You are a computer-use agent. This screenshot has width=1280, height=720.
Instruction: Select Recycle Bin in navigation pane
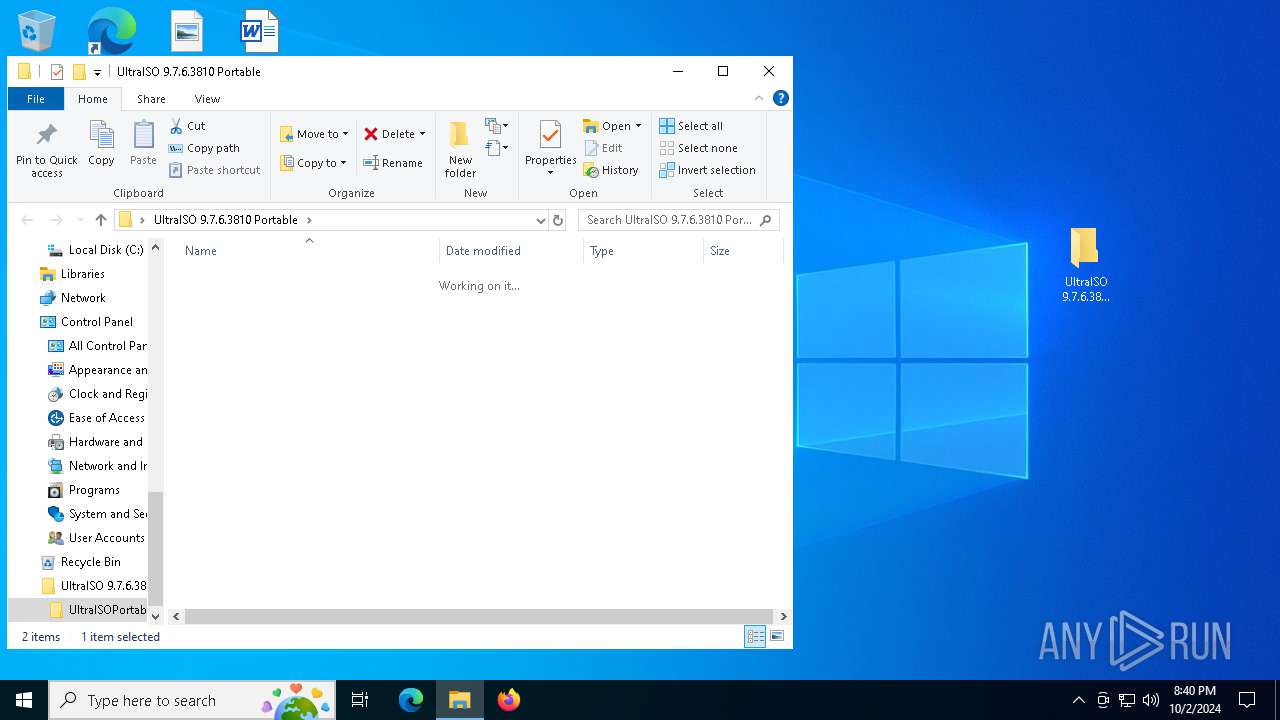click(80, 562)
